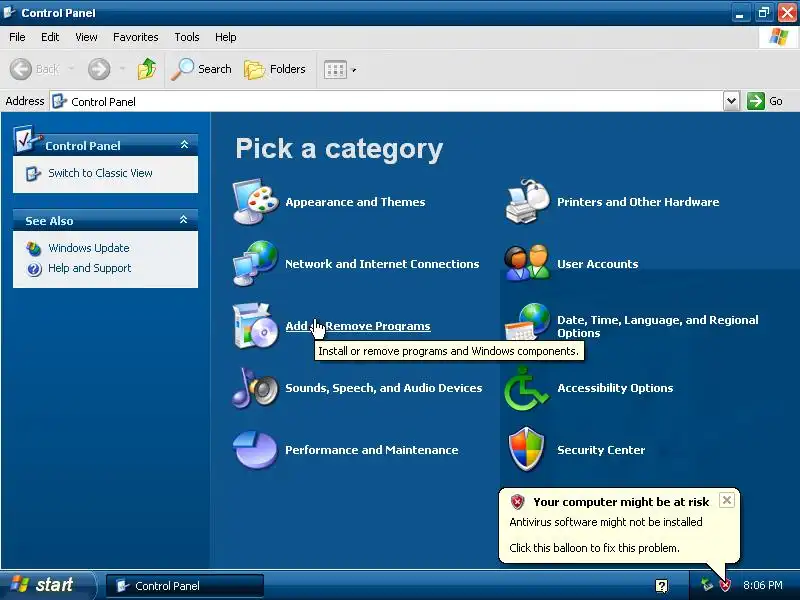Open the Performance and Maintenance link
Image resolution: width=800 pixels, height=600 pixels.
(372, 450)
